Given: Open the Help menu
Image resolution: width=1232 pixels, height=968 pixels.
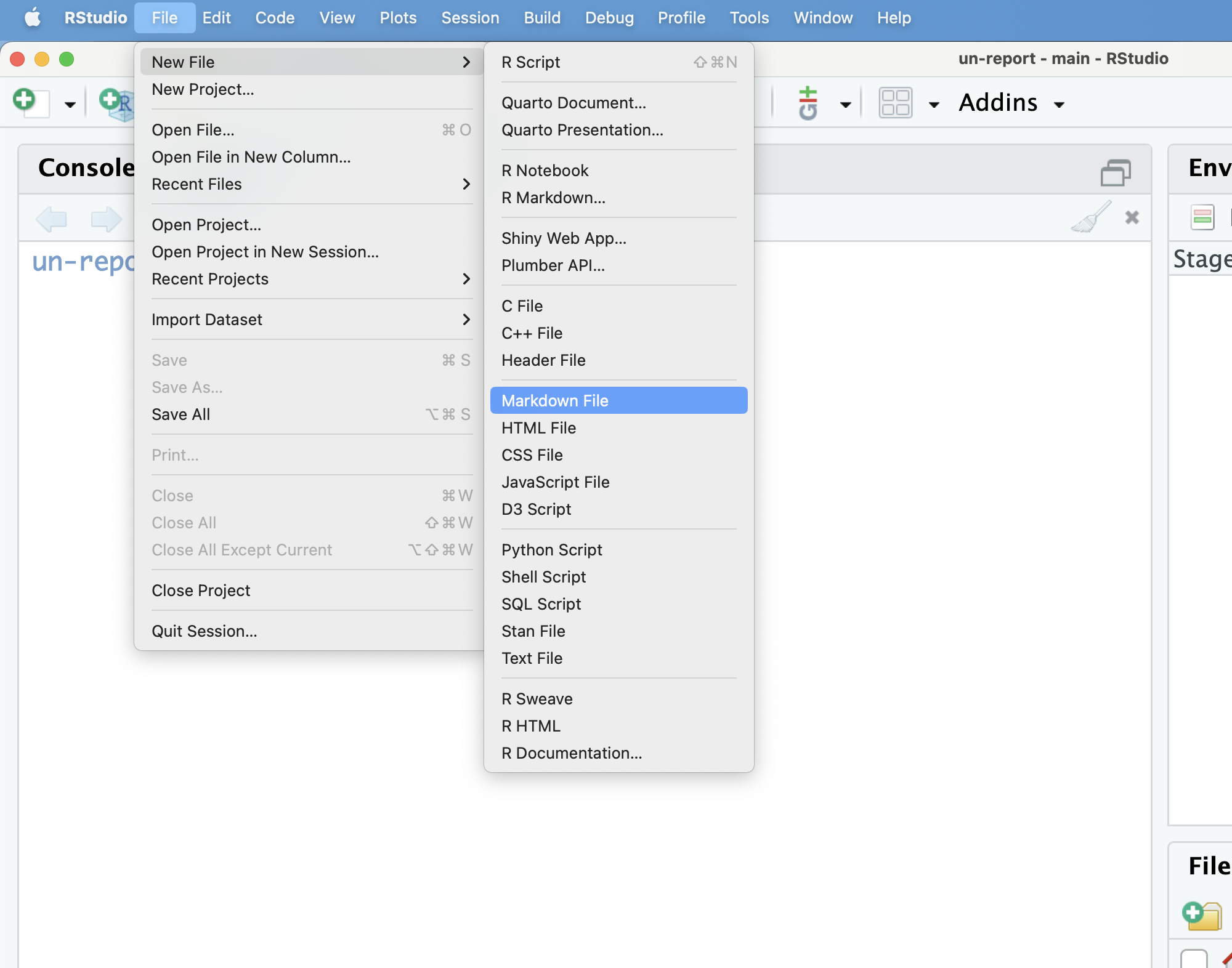Looking at the screenshot, I should click(894, 18).
